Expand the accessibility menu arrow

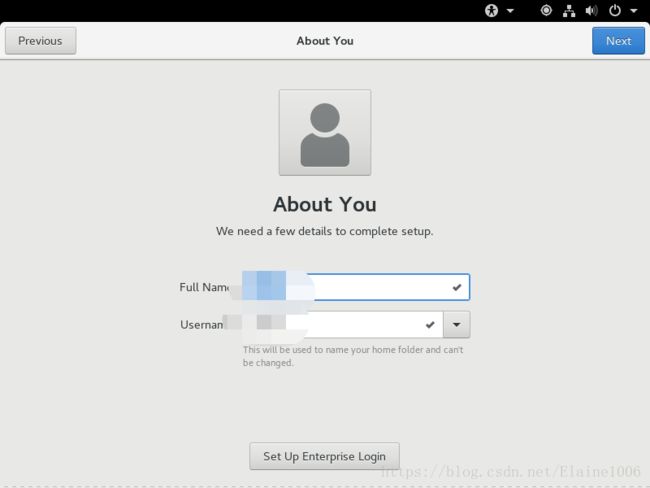(510, 11)
